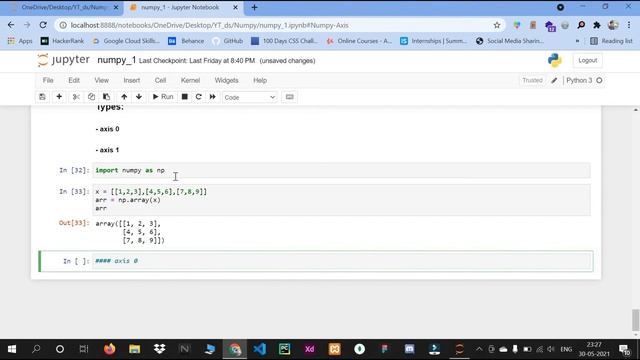Screen dimensions: 640x360
Task: Click the Python logo icon
Action: click(554, 60)
